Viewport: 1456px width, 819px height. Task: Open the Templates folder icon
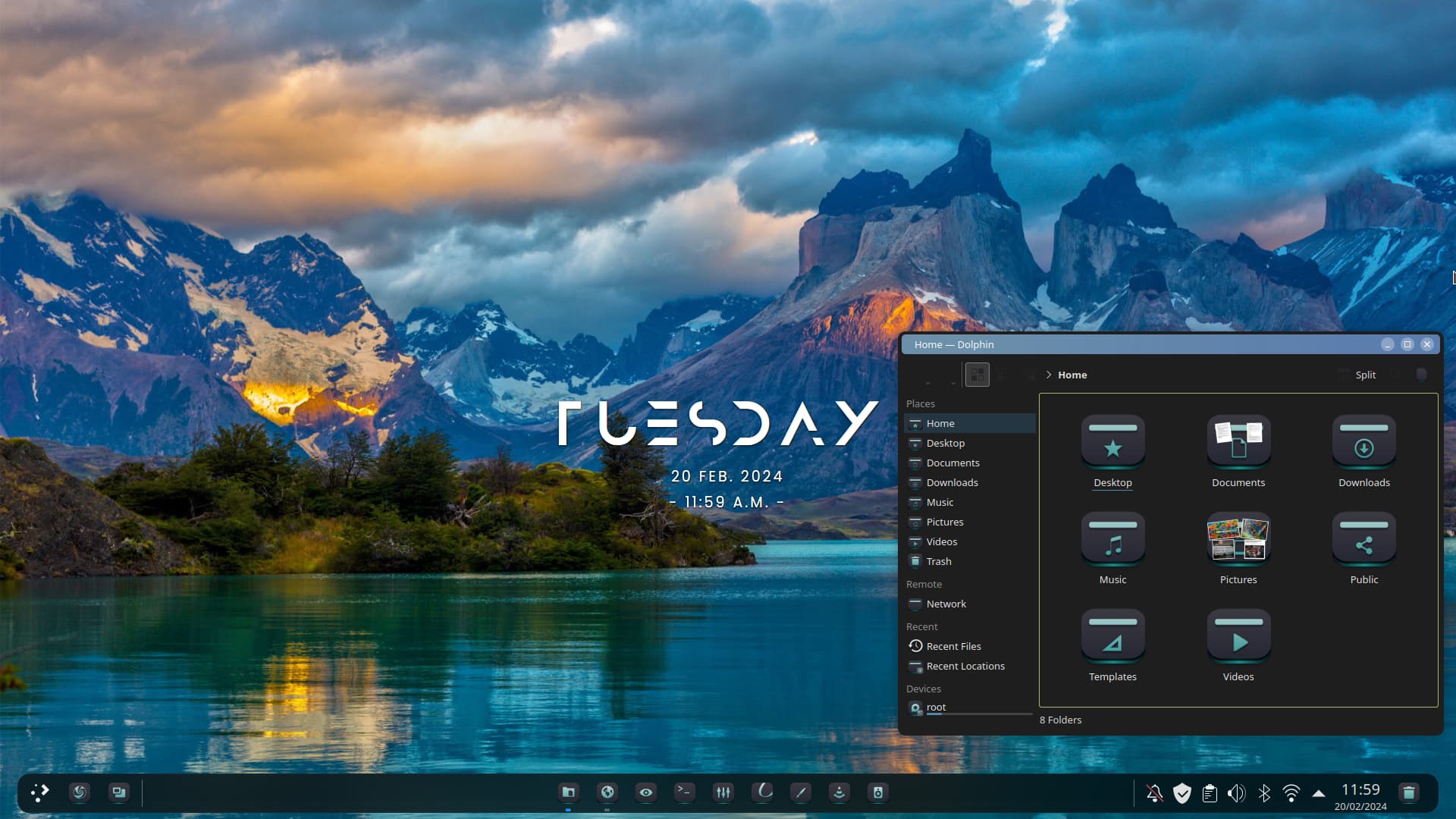pyautogui.click(x=1112, y=638)
